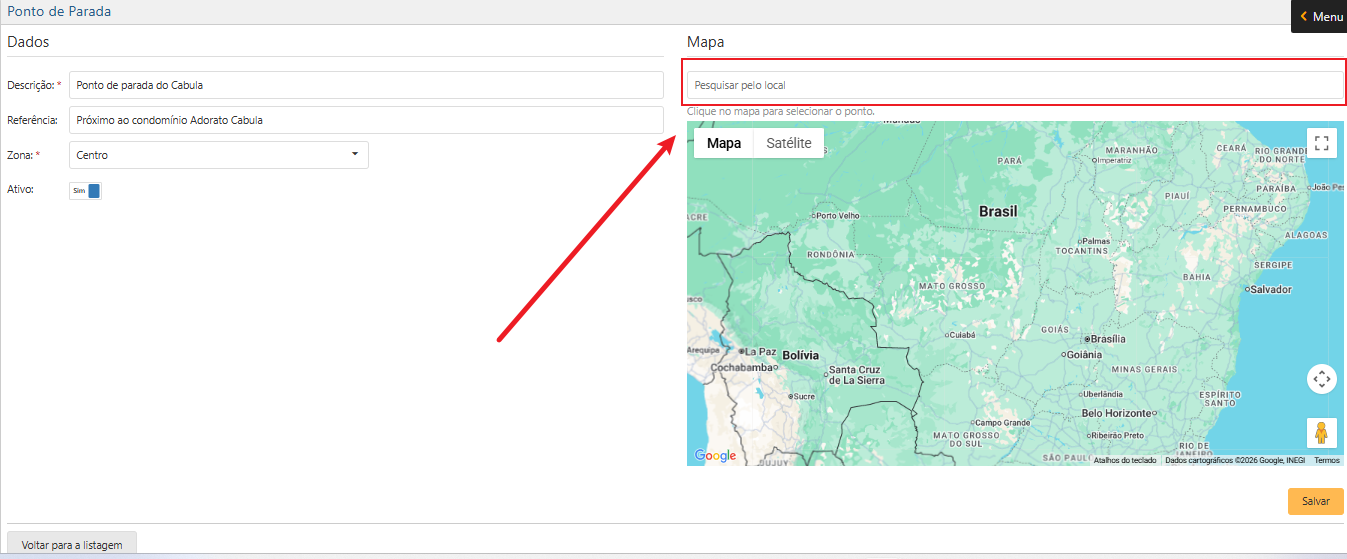
Task: Click Brasília city marker on map
Action: tap(1087, 339)
